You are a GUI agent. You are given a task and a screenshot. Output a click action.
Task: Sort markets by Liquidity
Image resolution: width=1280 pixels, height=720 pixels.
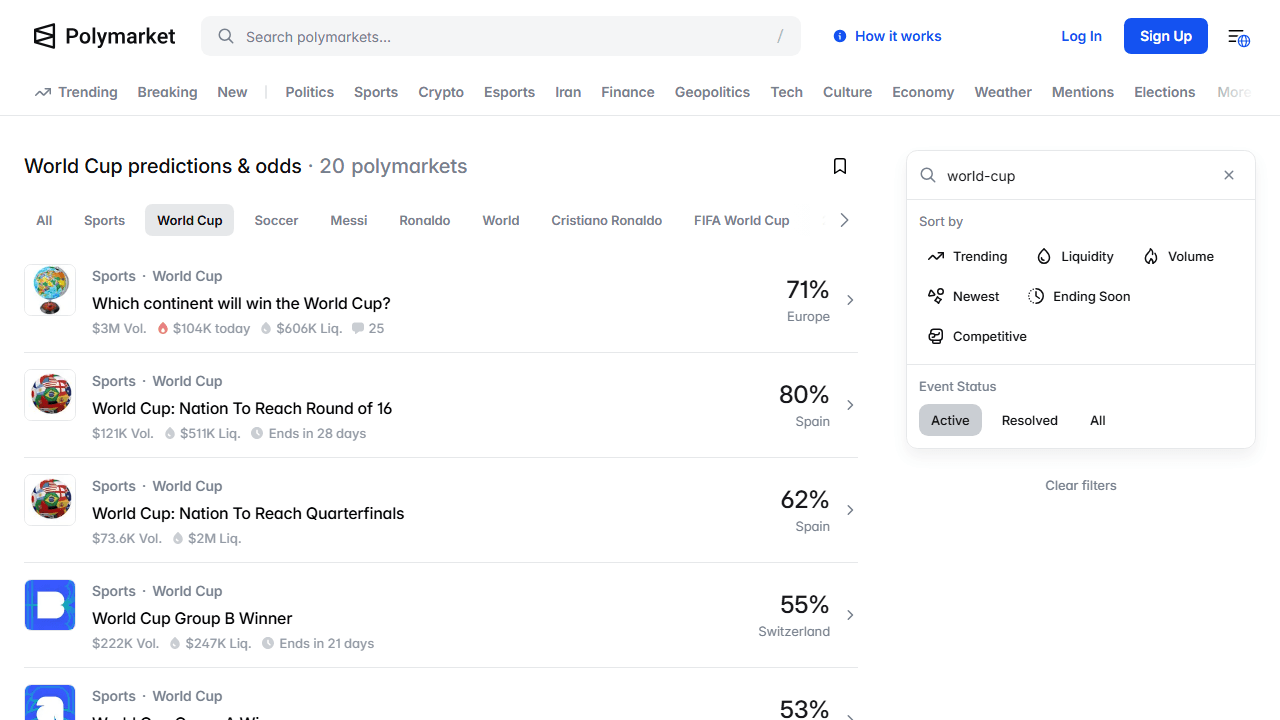pos(1075,256)
